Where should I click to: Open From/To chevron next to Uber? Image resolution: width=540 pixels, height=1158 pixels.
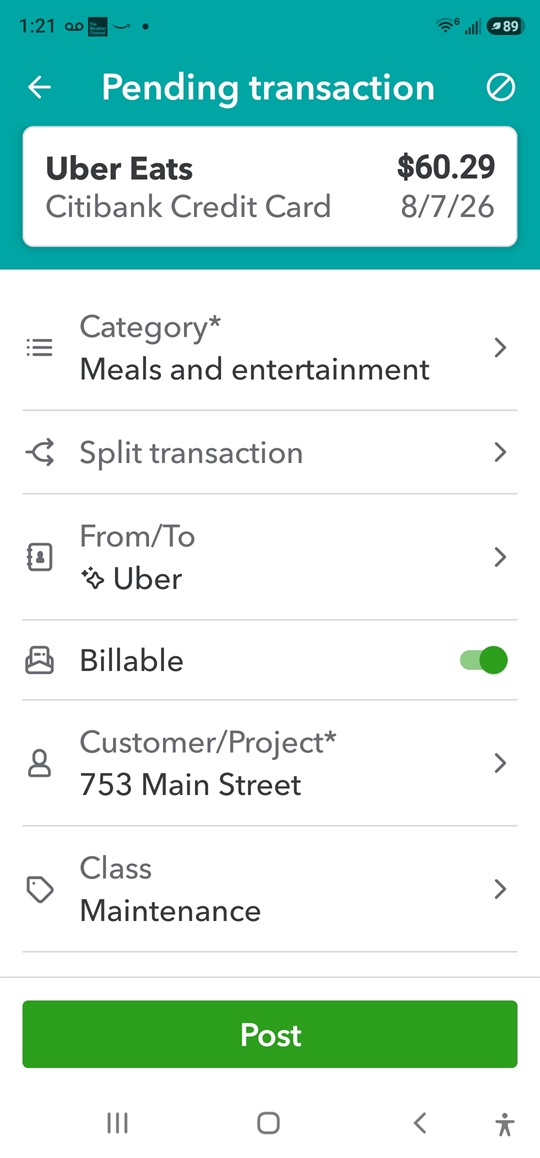500,558
